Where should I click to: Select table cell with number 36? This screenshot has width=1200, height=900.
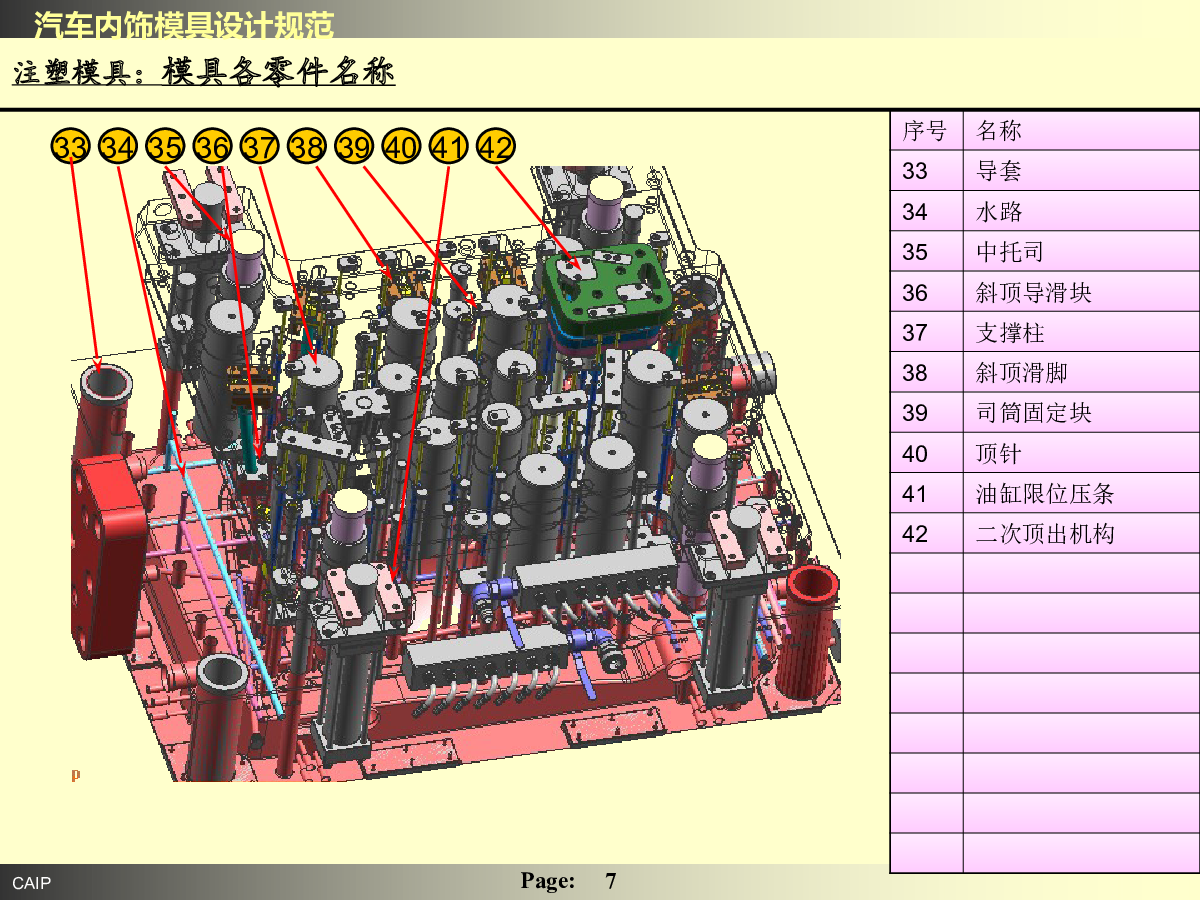coord(926,292)
